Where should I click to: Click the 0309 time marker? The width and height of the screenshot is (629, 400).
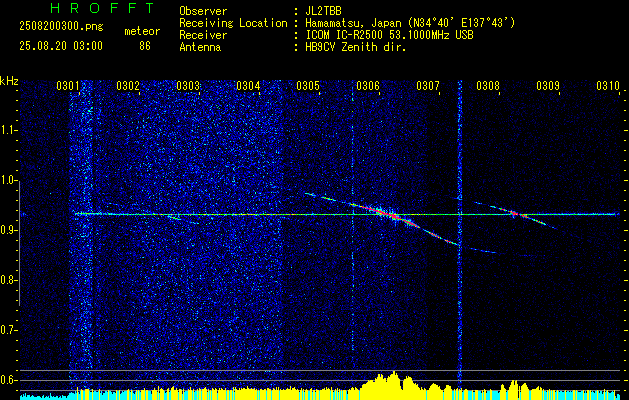(548, 85)
